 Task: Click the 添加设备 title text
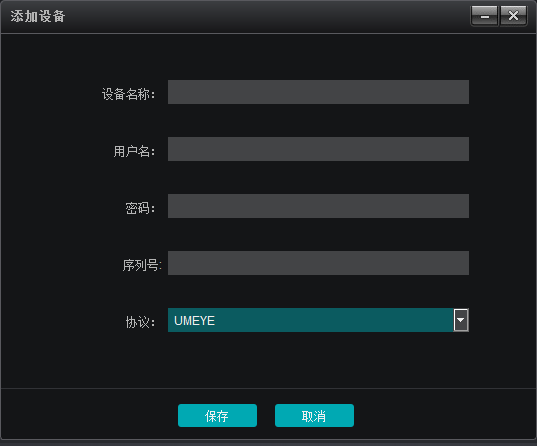pos(38,16)
